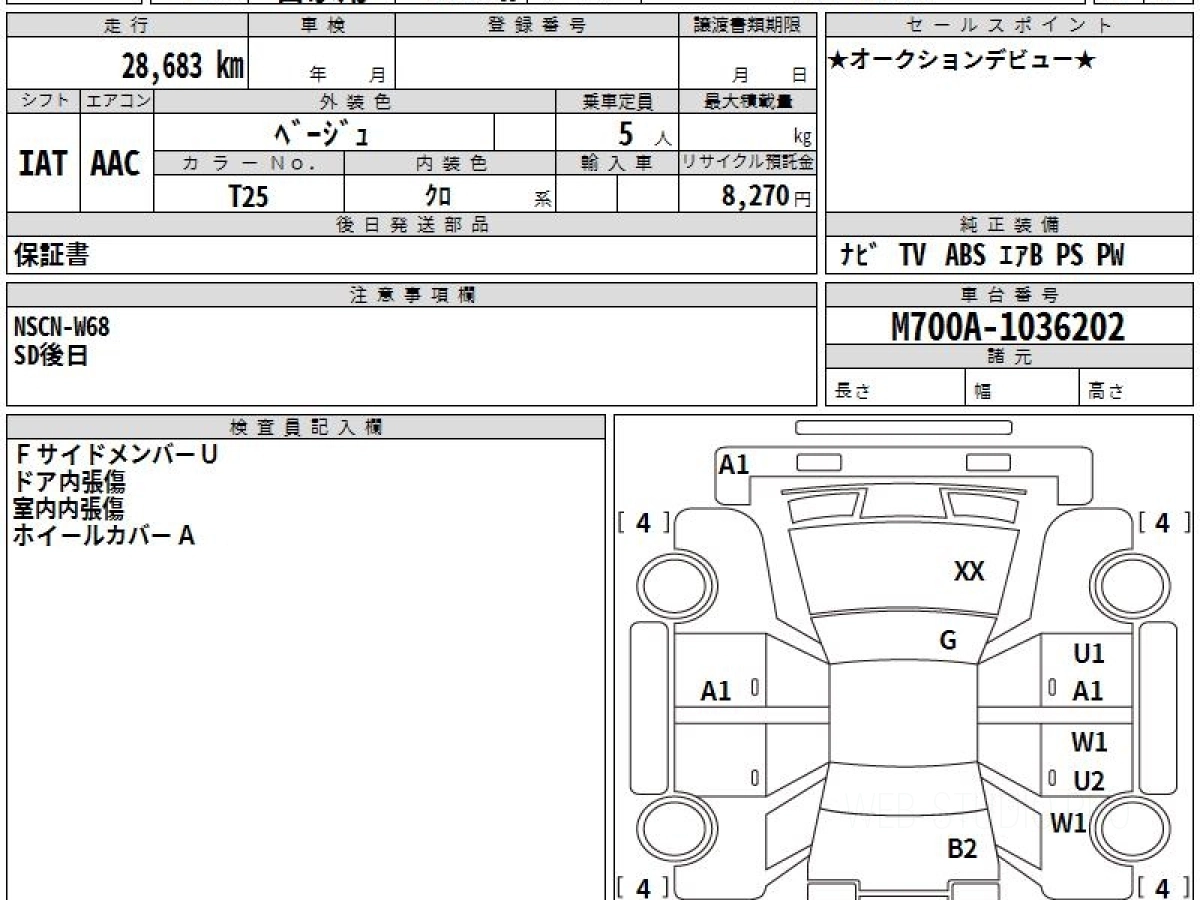The height and width of the screenshot is (900, 1200).
Task: Click the カラーNo. header cell
Action: 249,164
